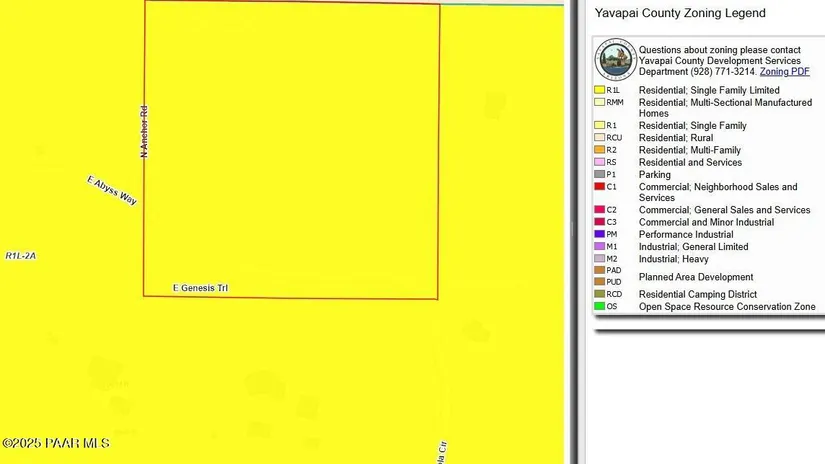The image size is (825, 464).
Task: Open the Zoning PDF link
Action: coord(784,72)
